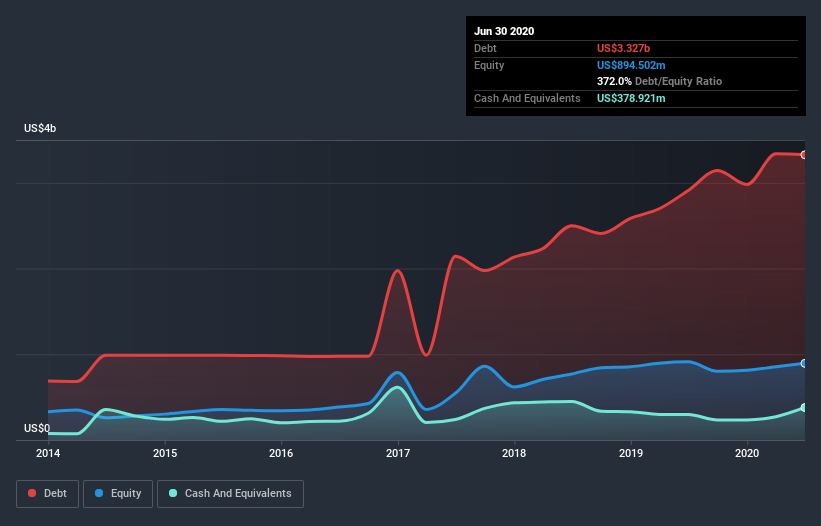Click the Jun 30 2020 tooltip date
The image size is (821, 526).
click(504, 31)
